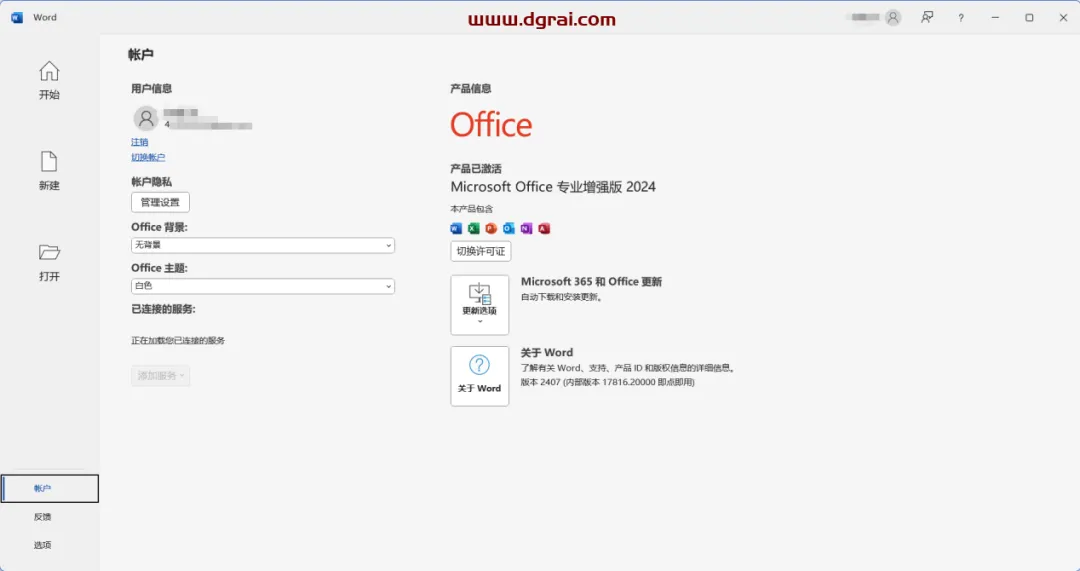
Task: Click the Excel app icon under 本产品包含
Action: (473, 228)
